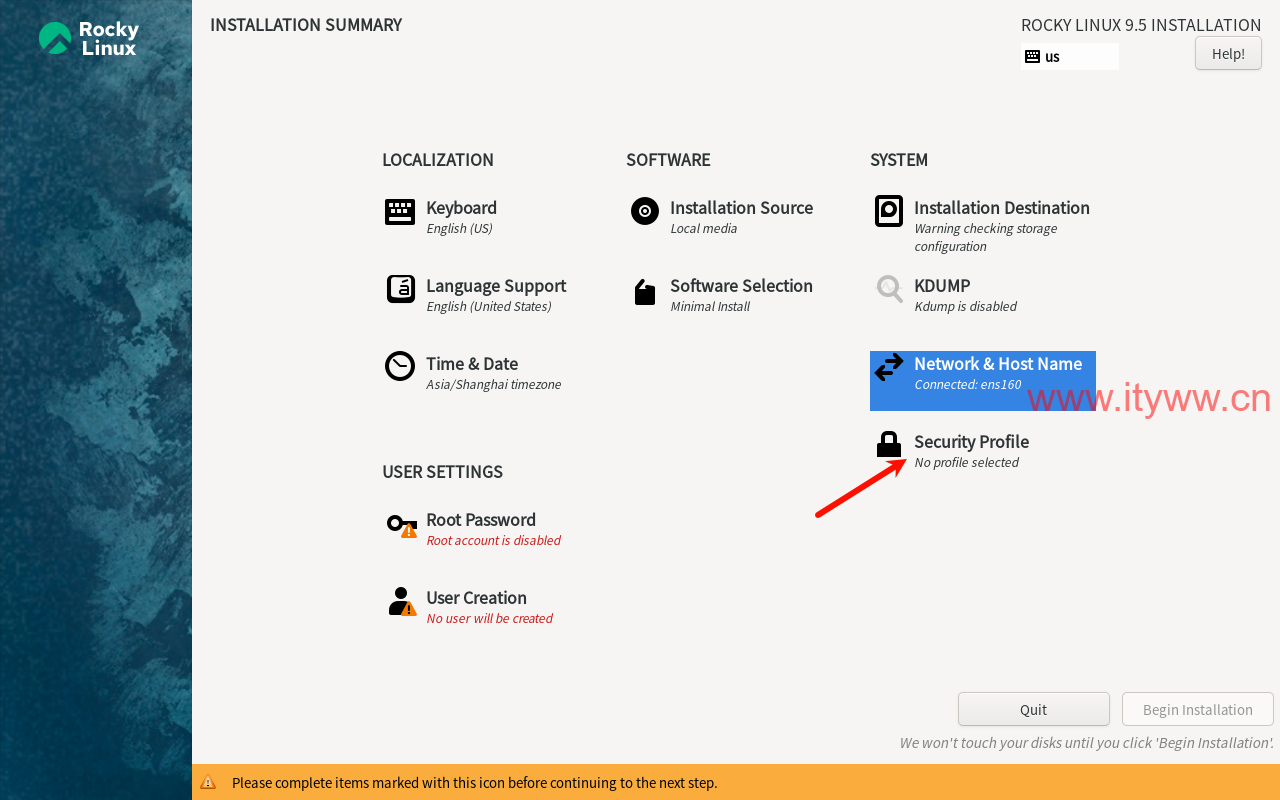This screenshot has height=800, width=1280.
Task: Click the 'SYSTEM' section heading
Action: [x=899, y=160]
